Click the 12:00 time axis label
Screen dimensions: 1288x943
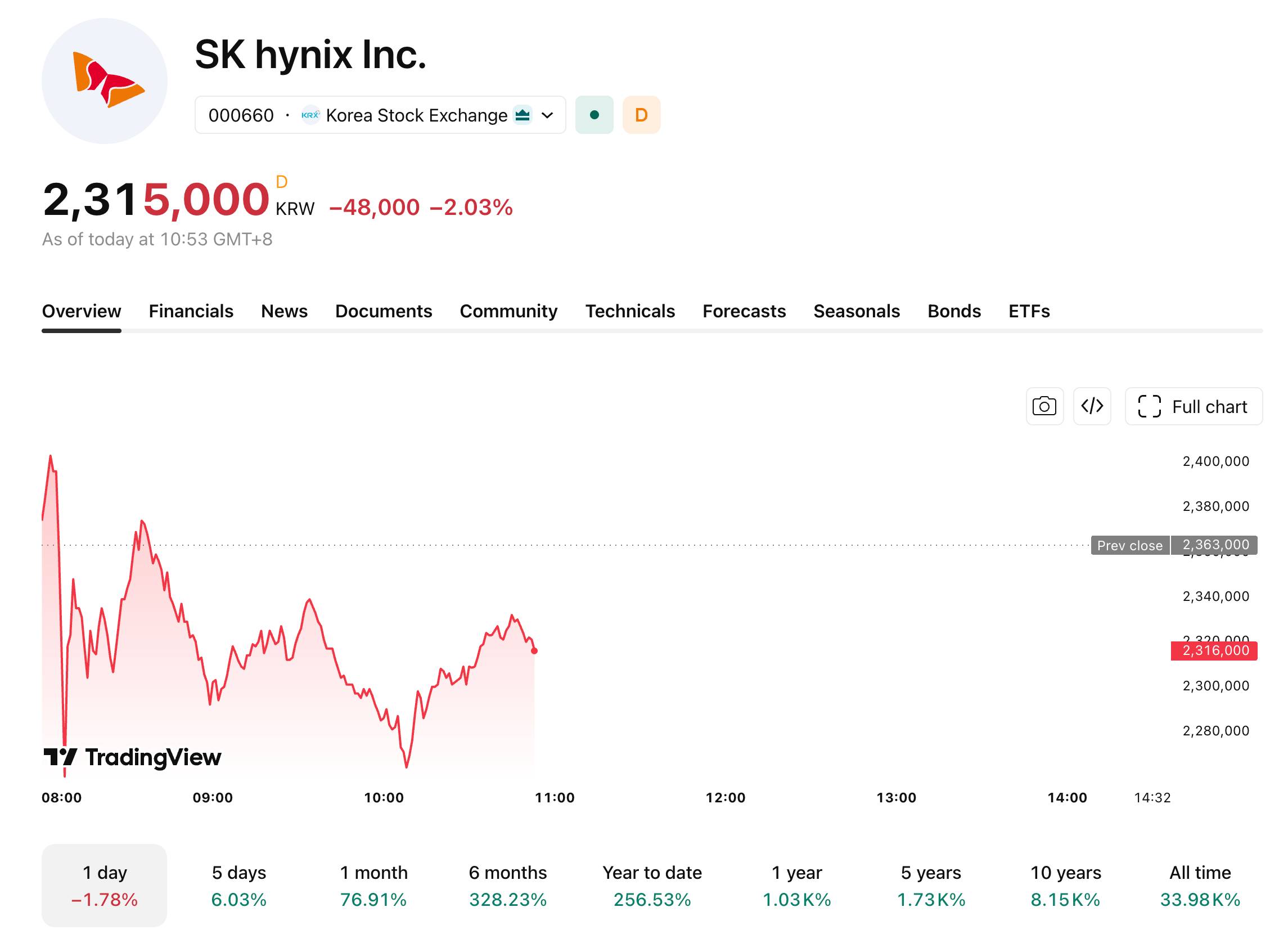(726, 798)
